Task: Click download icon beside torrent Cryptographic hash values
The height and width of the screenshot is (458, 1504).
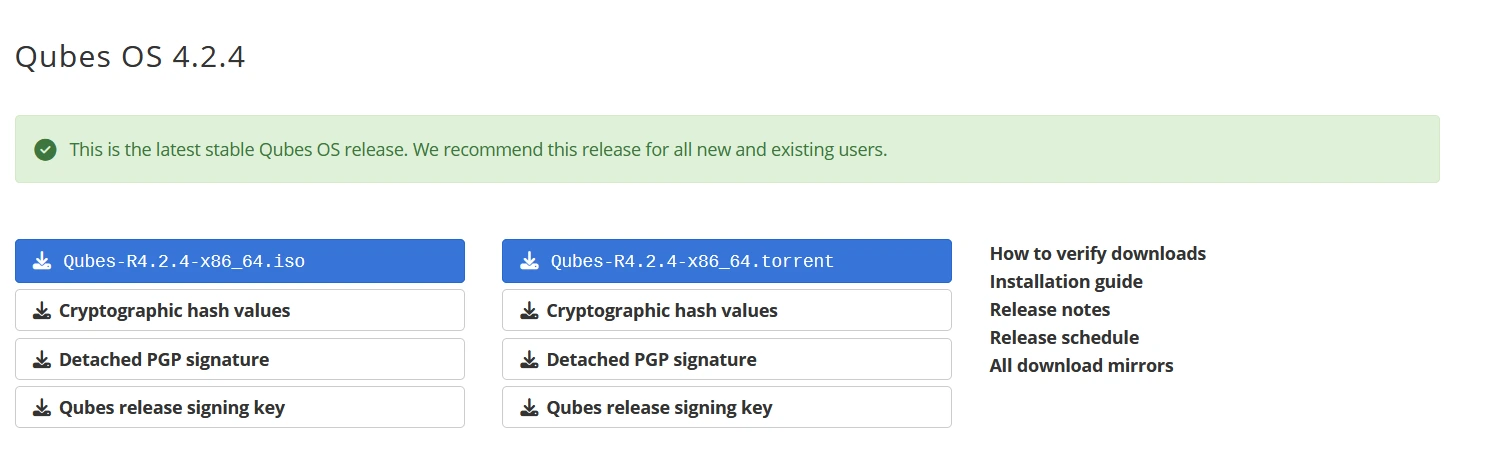Action: click(x=529, y=311)
